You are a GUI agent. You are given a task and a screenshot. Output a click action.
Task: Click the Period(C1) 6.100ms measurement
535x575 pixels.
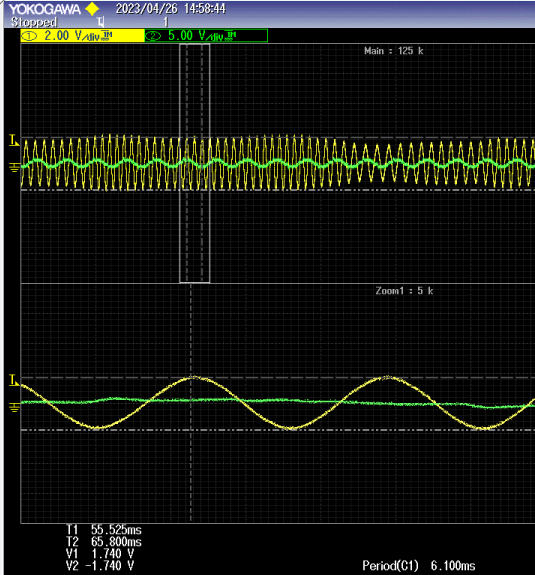click(418, 565)
